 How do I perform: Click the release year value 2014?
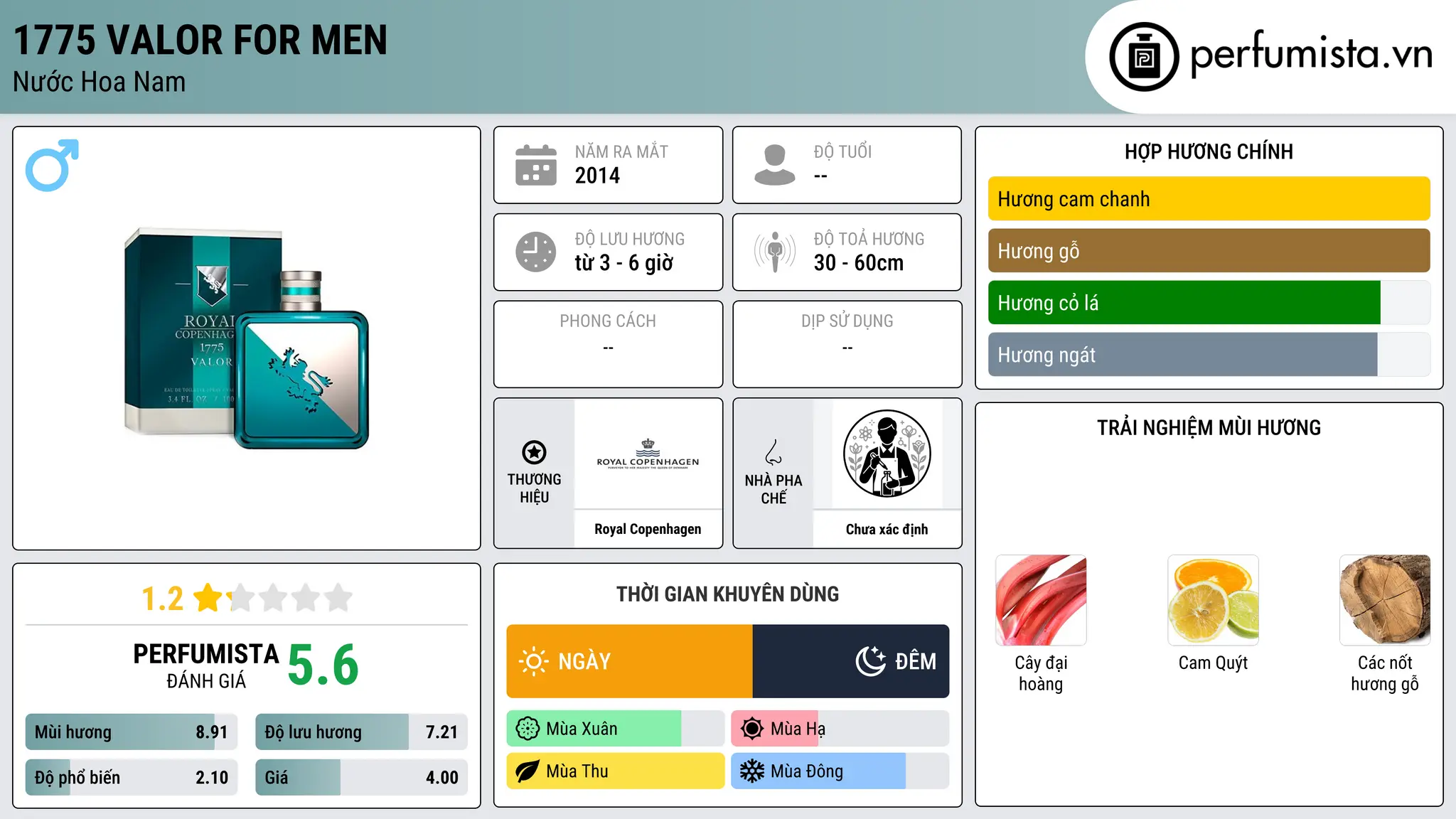pos(597,176)
